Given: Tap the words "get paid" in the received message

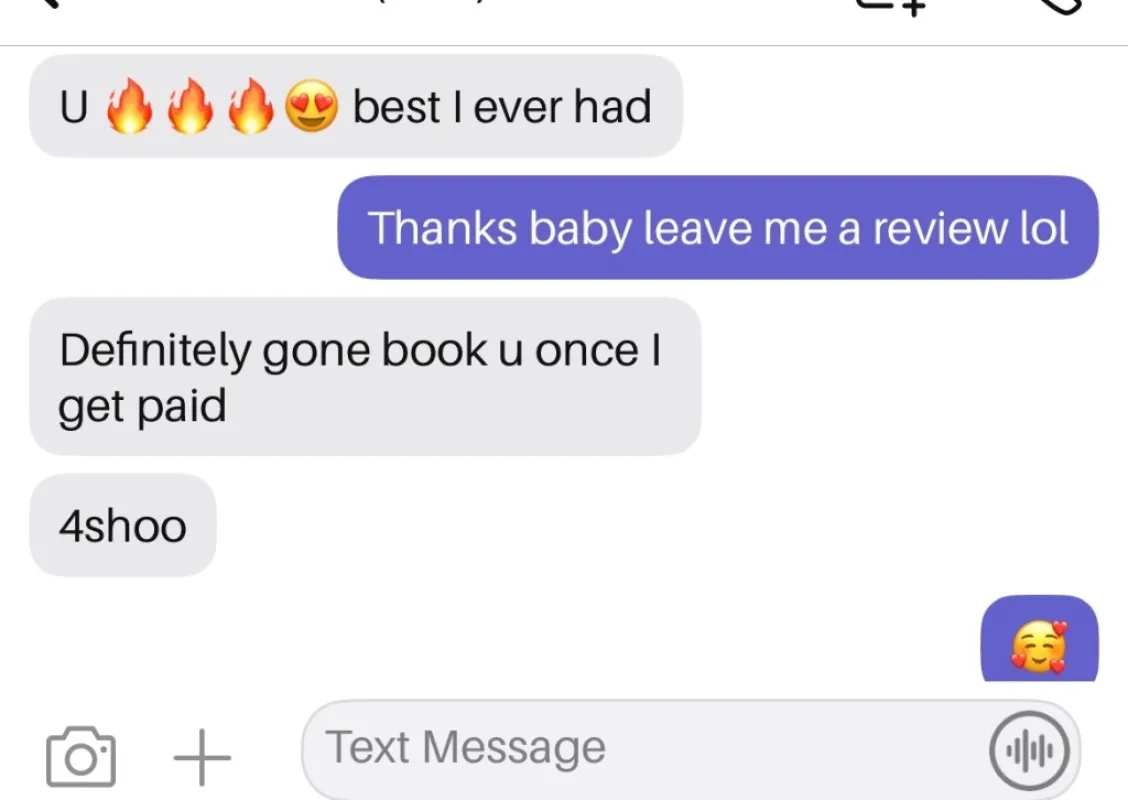Looking at the screenshot, I should [142, 407].
